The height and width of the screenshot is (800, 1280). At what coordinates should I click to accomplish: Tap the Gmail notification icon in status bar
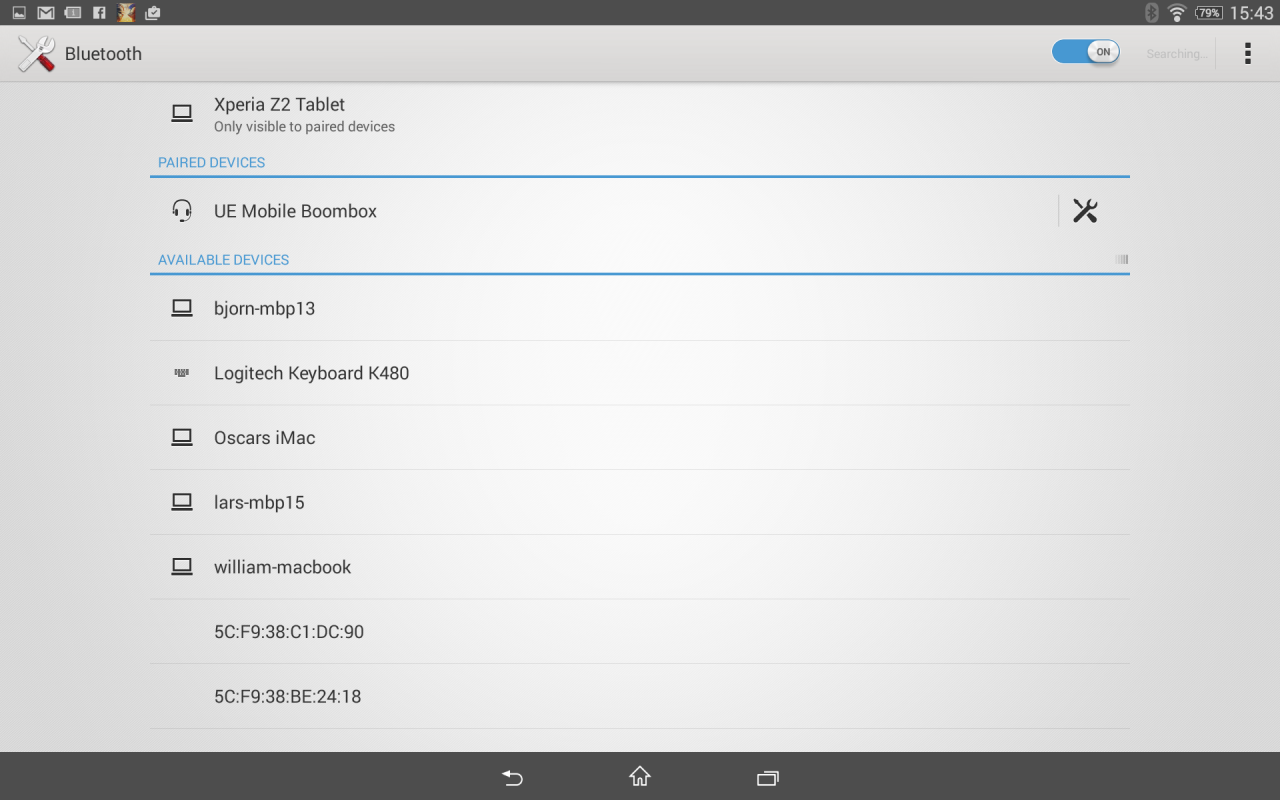(x=45, y=13)
